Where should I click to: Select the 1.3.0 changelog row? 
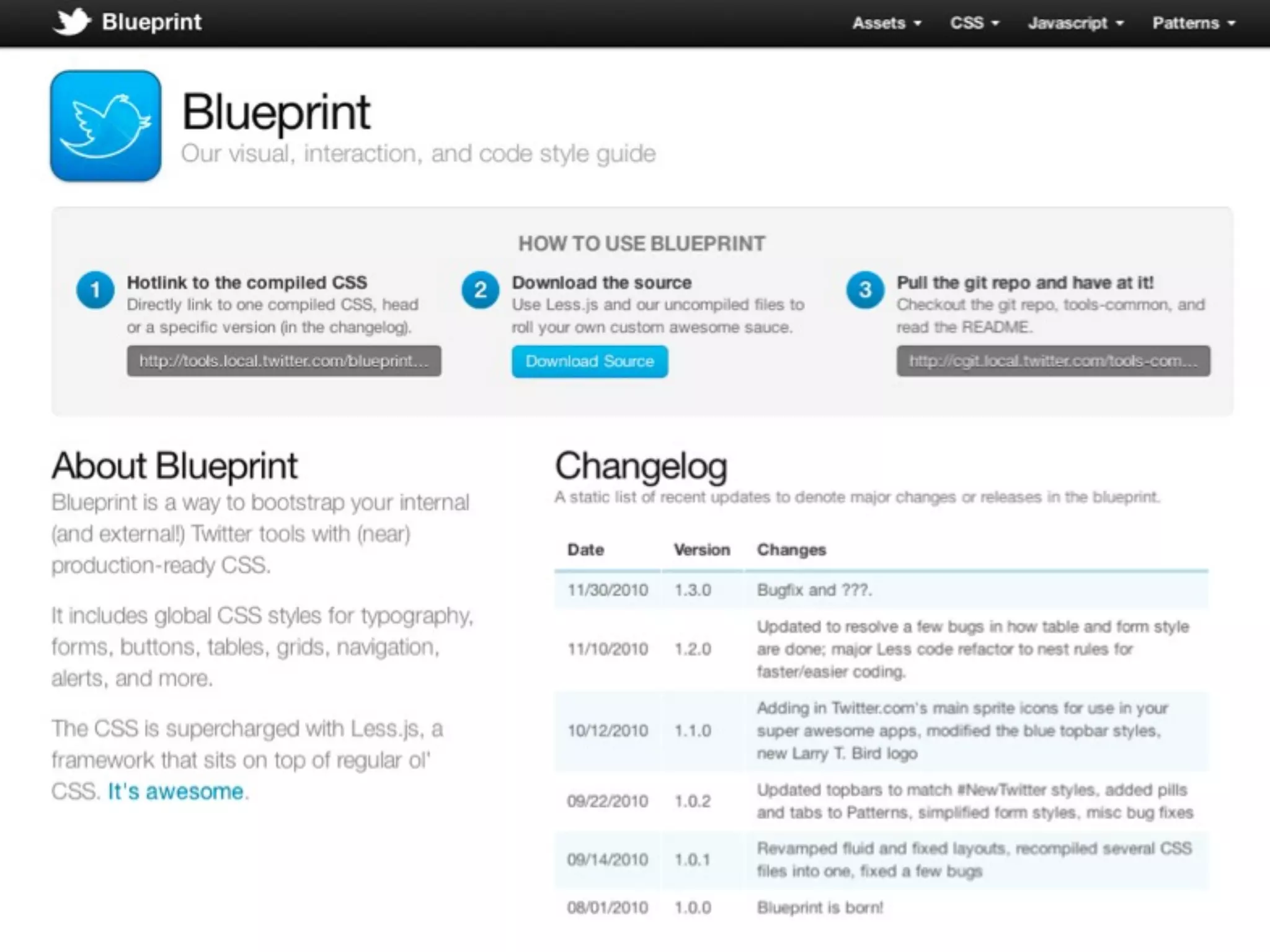click(x=881, y=590)
